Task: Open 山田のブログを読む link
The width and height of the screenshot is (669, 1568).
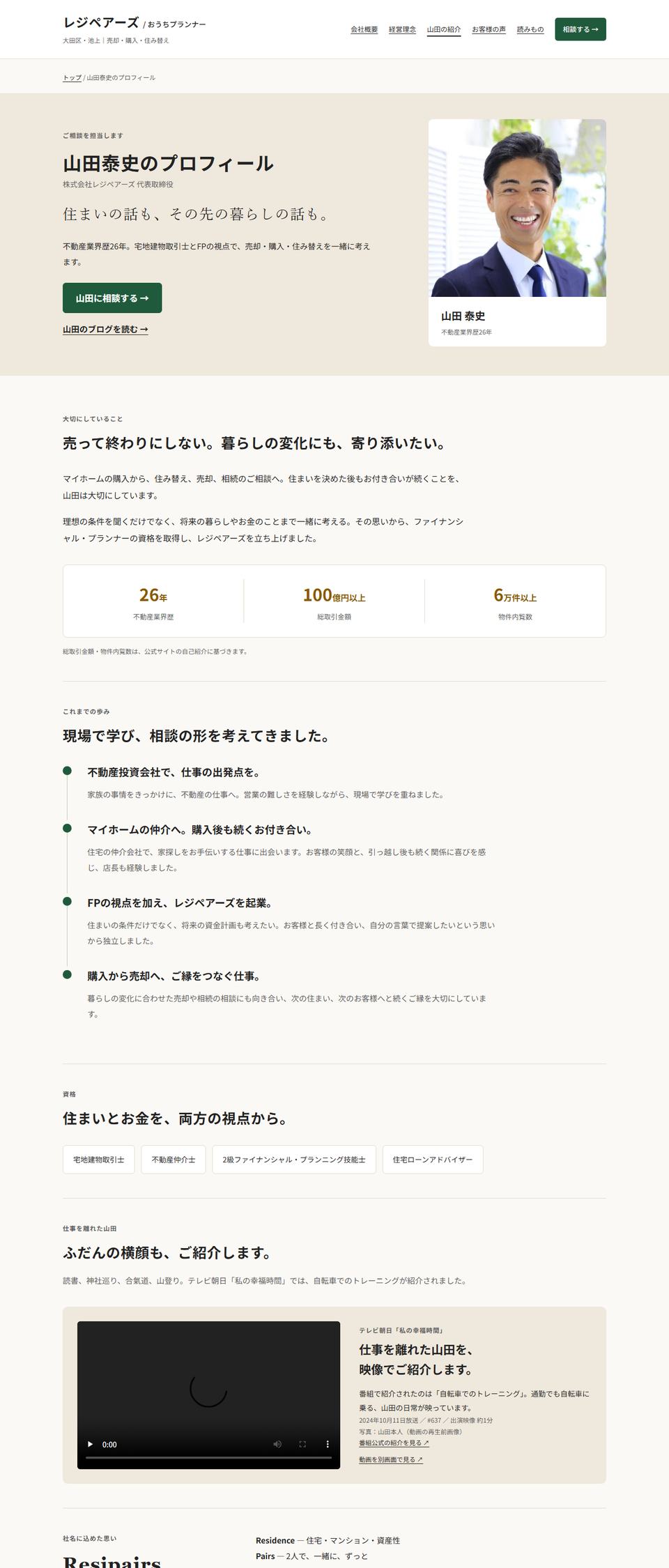Action: point(105,329)
